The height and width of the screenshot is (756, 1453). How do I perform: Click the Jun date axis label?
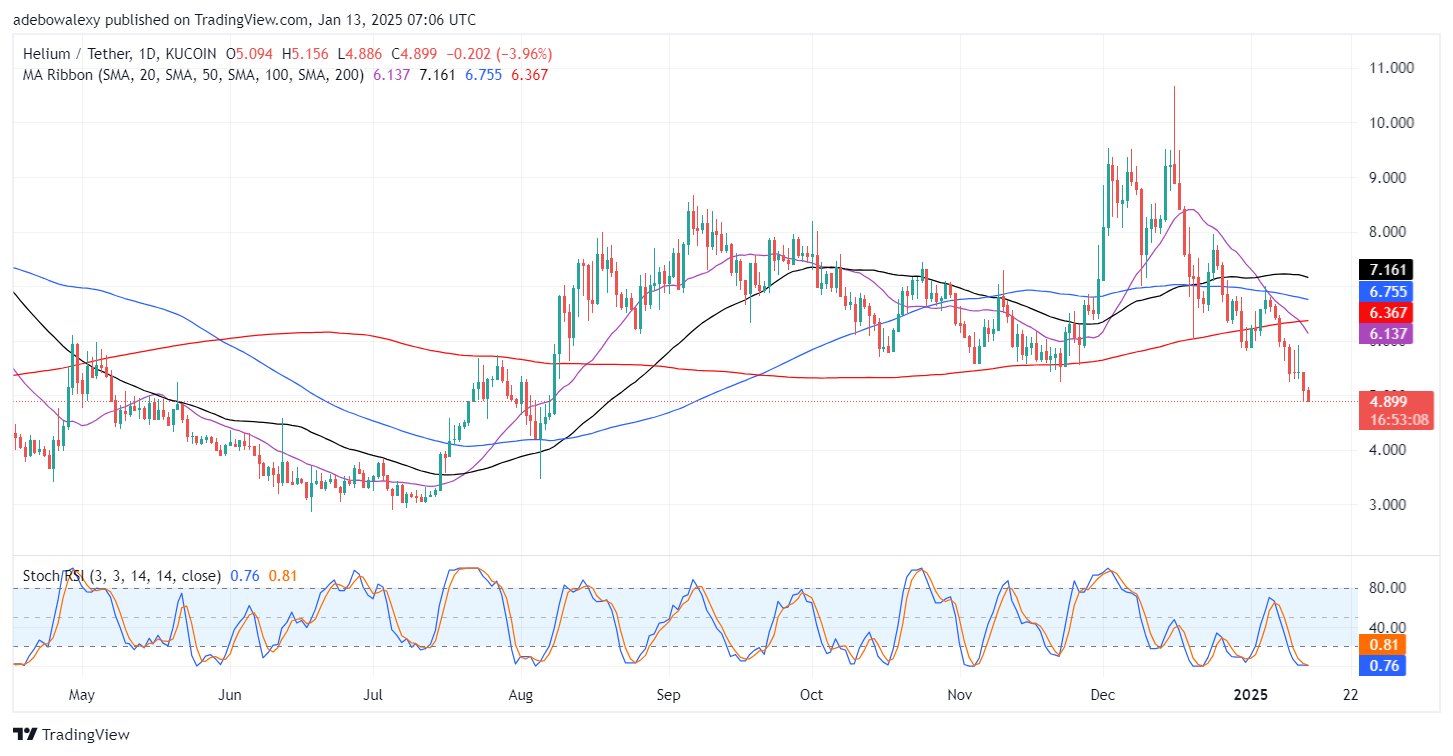230,695
